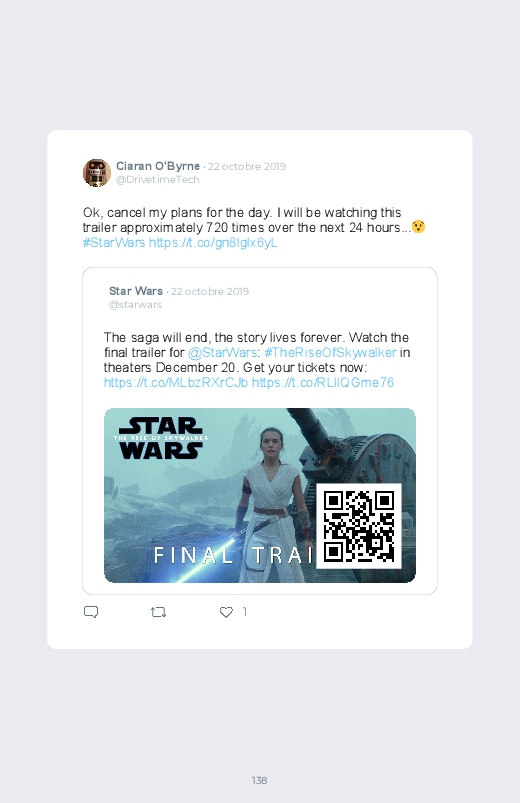
Task: Open the t.co/MLbzRXrCJb link
Action: pyautogui.click(x=176, y=383)
